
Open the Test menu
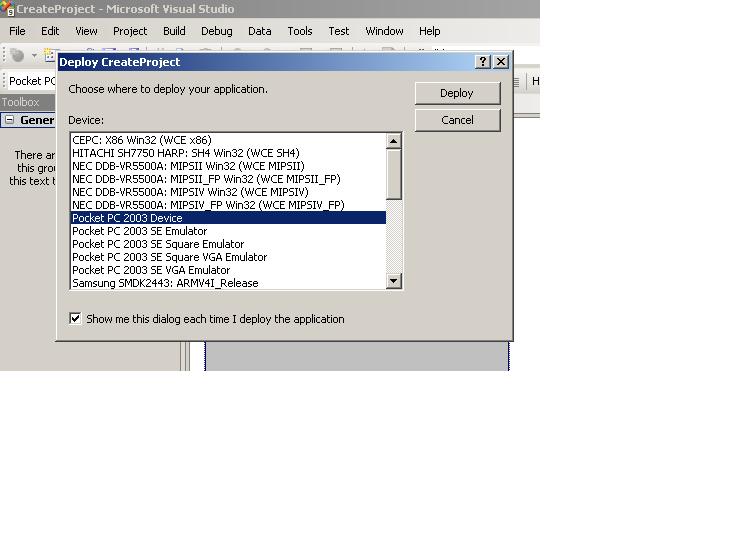339,31
